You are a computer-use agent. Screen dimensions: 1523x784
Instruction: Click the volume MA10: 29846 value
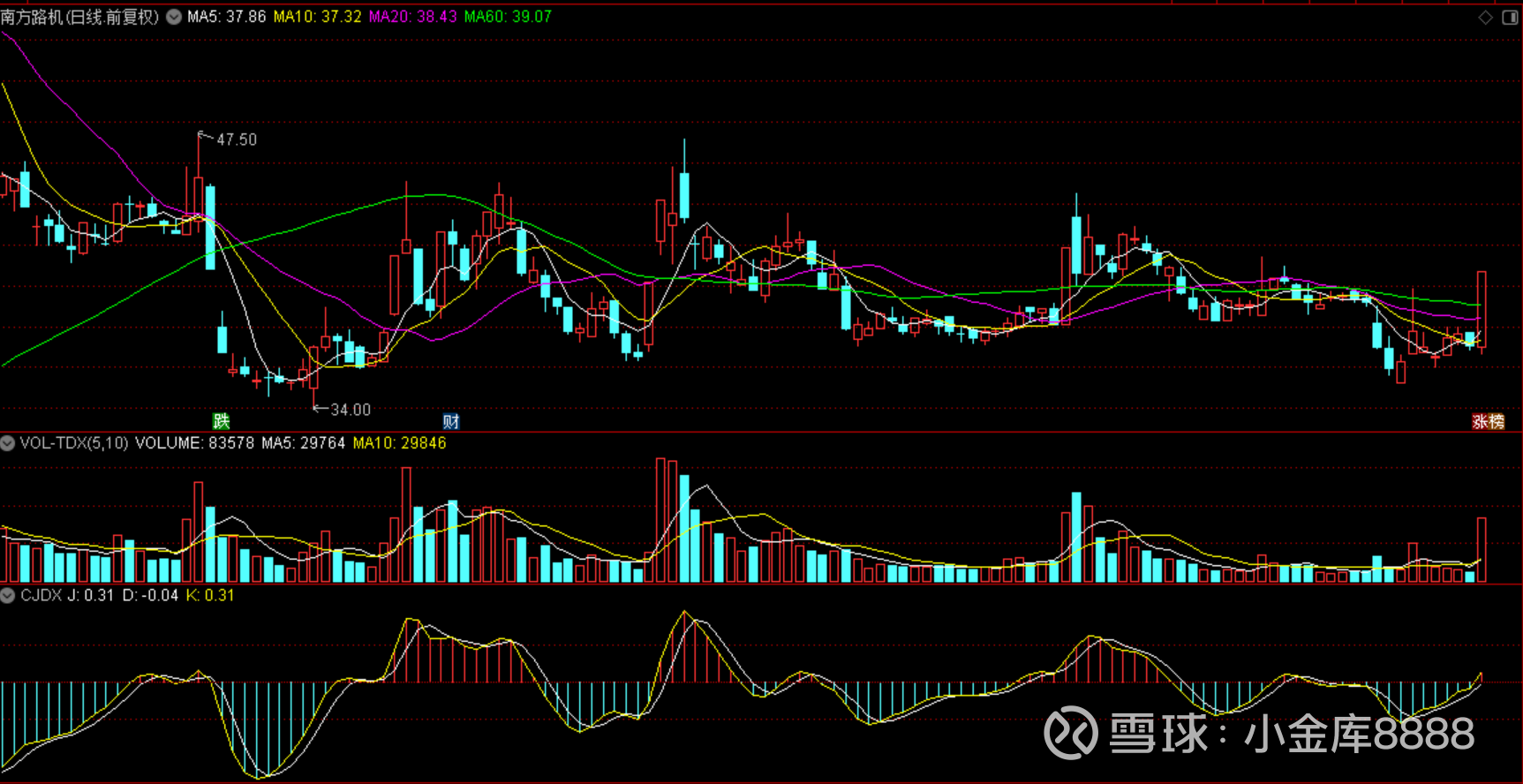[399, 443]
